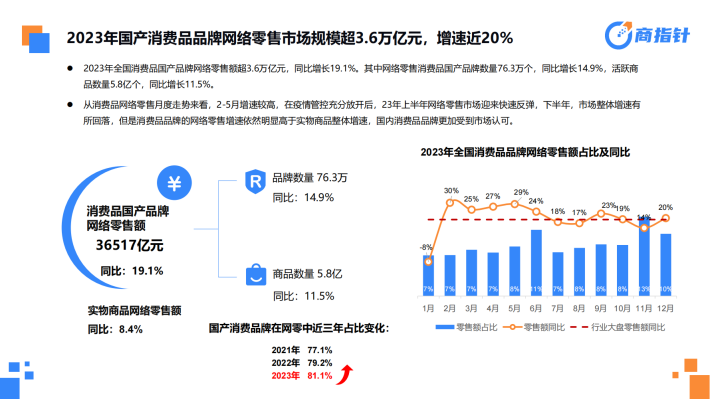710x399 pixels.
Task: Click the registered brand shield icon
Action: tap(255, 182)
